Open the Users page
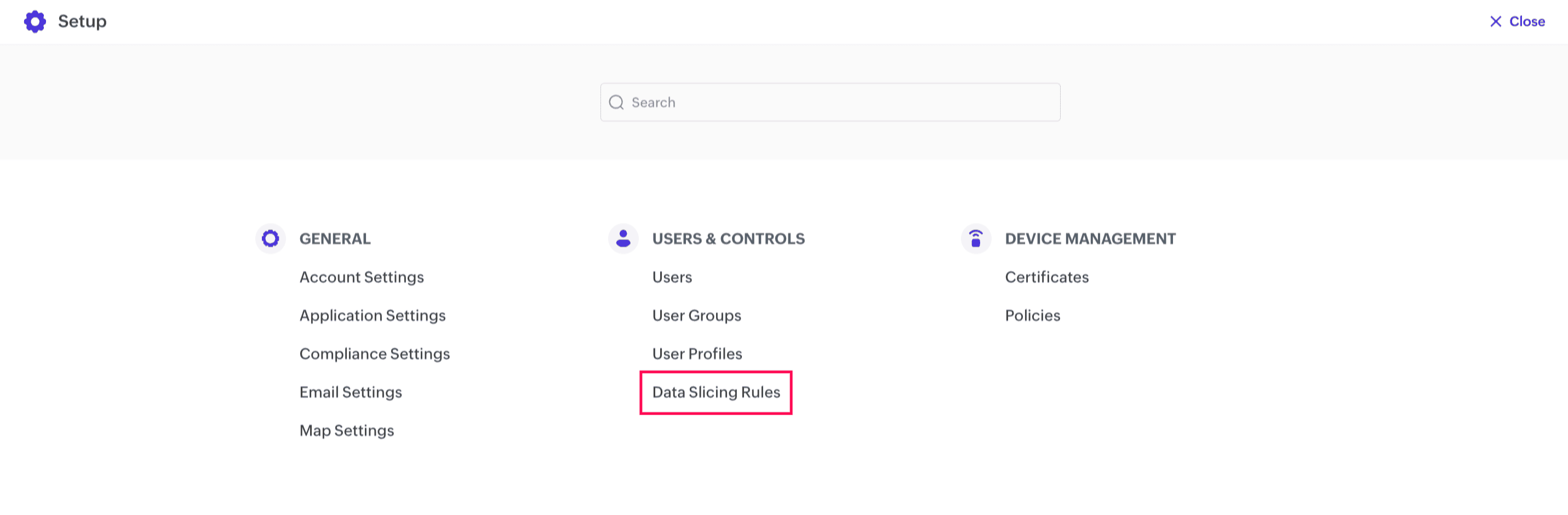 [672, 277]
